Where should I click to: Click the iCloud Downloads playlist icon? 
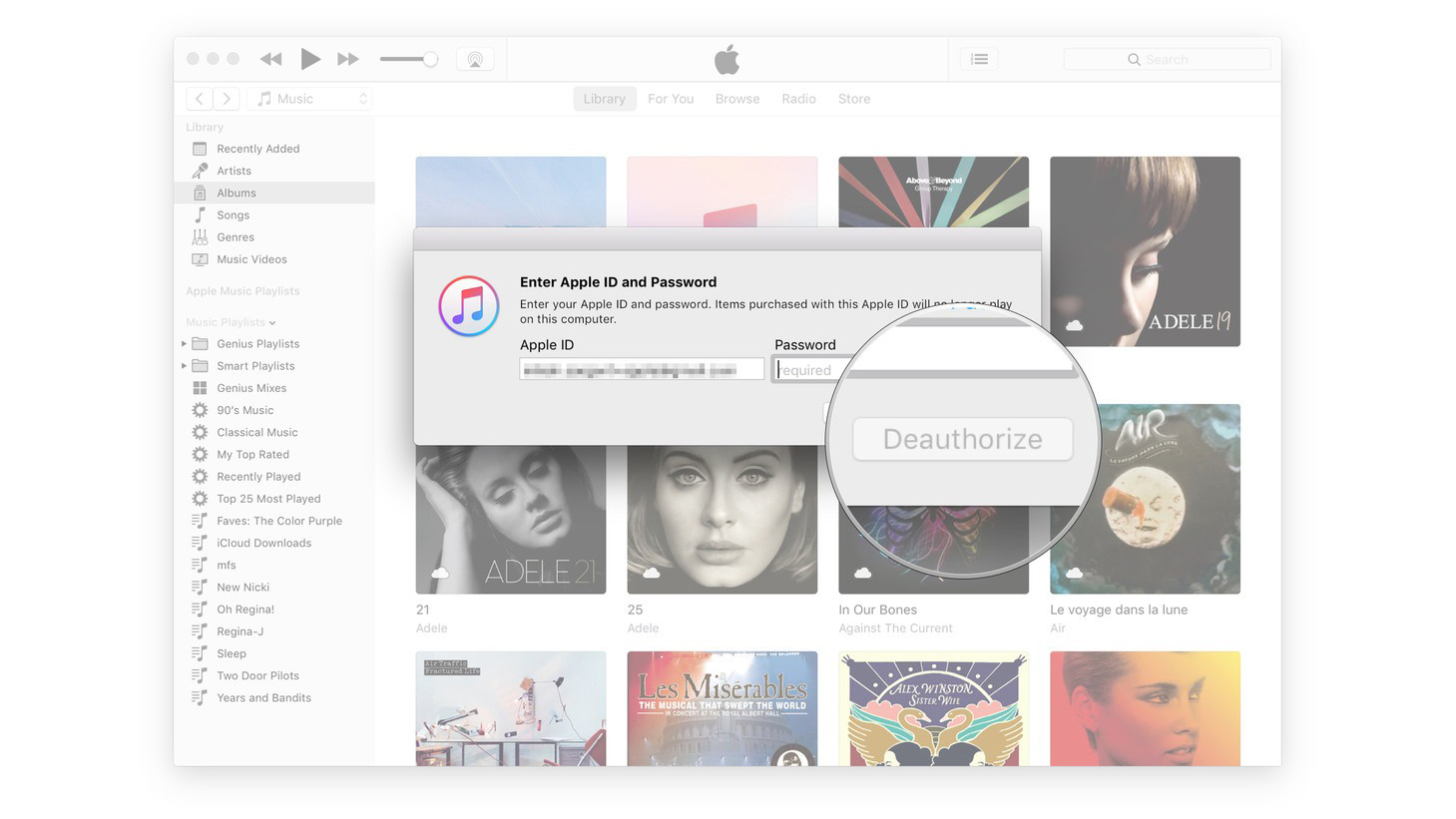click(x=200, y=543)
